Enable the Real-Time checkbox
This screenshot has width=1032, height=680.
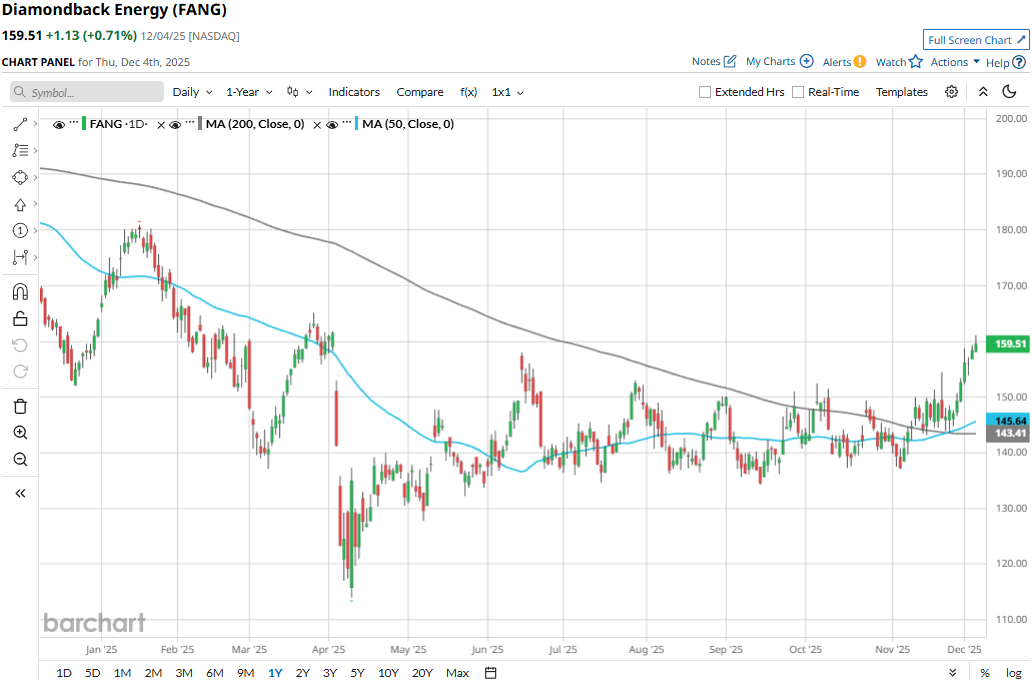[x=798, y=92]
